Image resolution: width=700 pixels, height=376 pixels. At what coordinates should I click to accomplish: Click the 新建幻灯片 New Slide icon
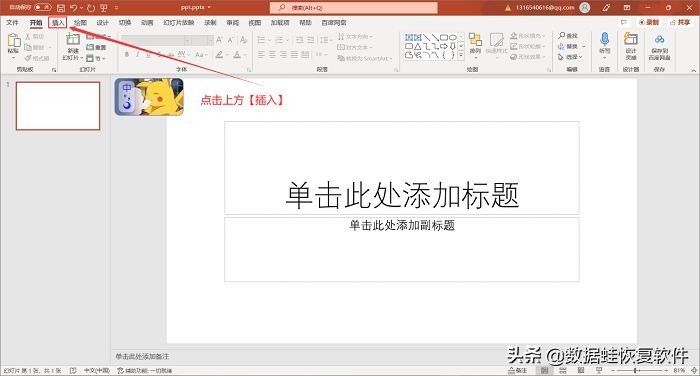pos(73,40)
